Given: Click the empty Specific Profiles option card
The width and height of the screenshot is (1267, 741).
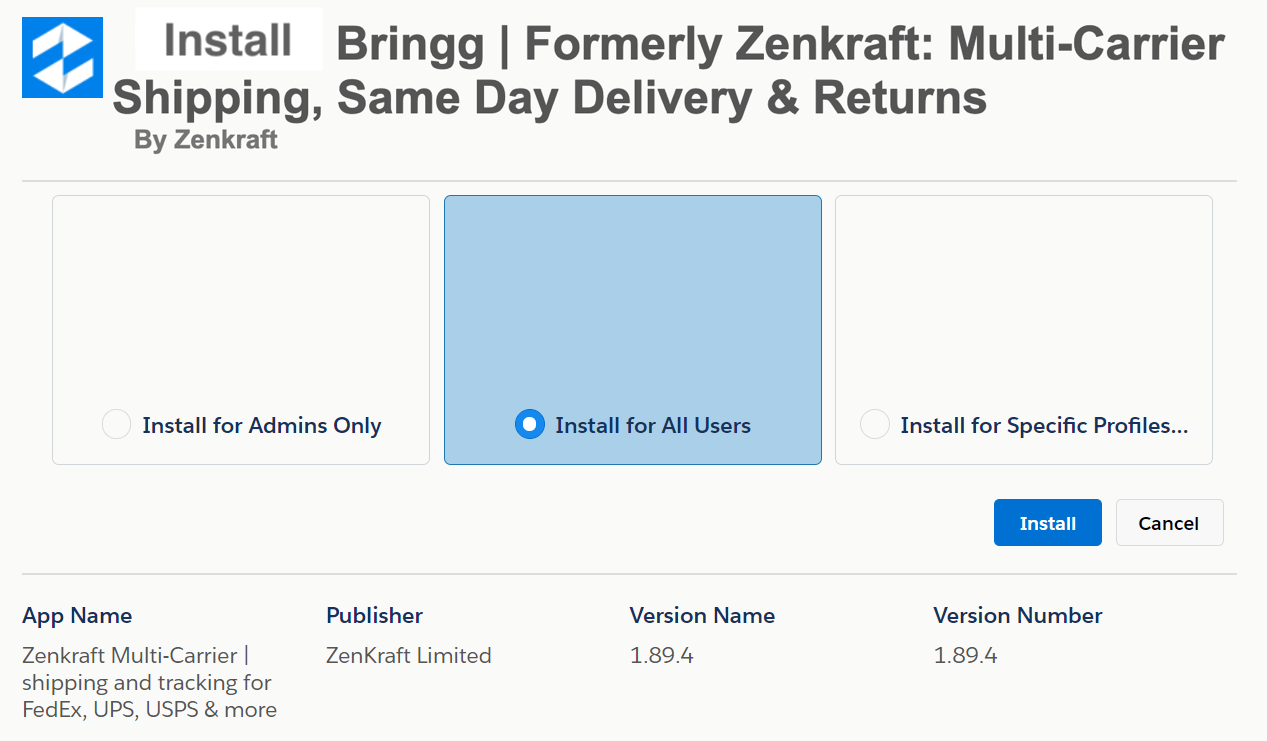Looking at the screenshot, I should pos(1024,330).
